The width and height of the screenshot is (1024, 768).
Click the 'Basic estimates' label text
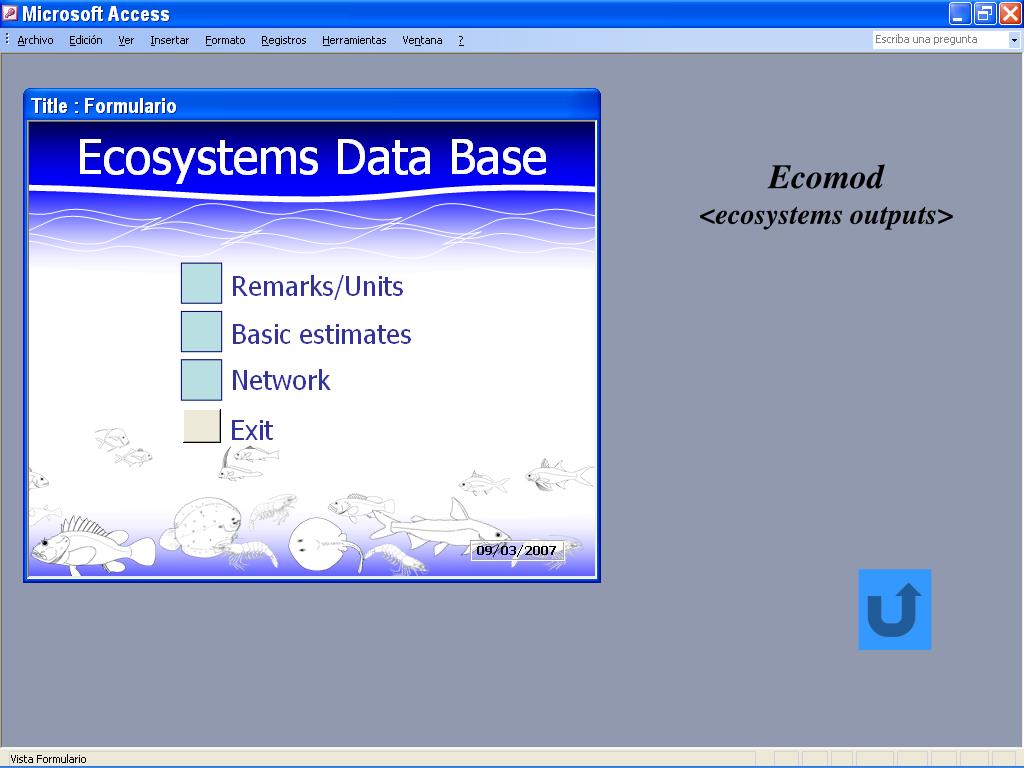pyautogui.click(x=321, y=334)
